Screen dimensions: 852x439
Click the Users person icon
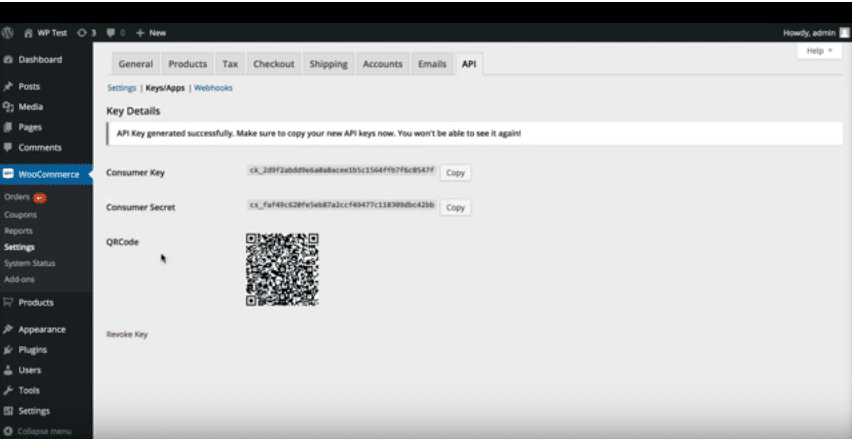(8, 370)
